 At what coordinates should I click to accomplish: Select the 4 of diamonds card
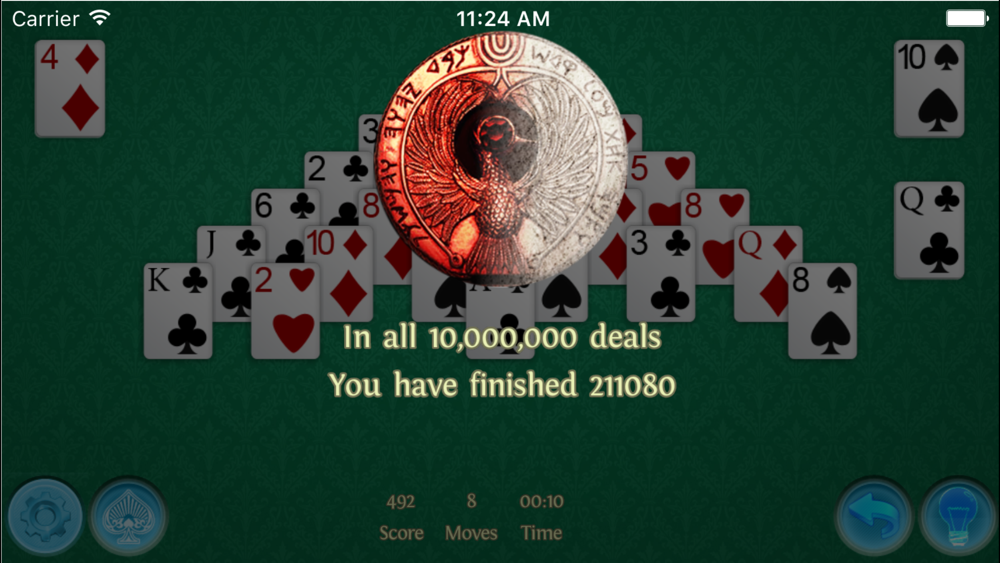click(x=70, y=89)
